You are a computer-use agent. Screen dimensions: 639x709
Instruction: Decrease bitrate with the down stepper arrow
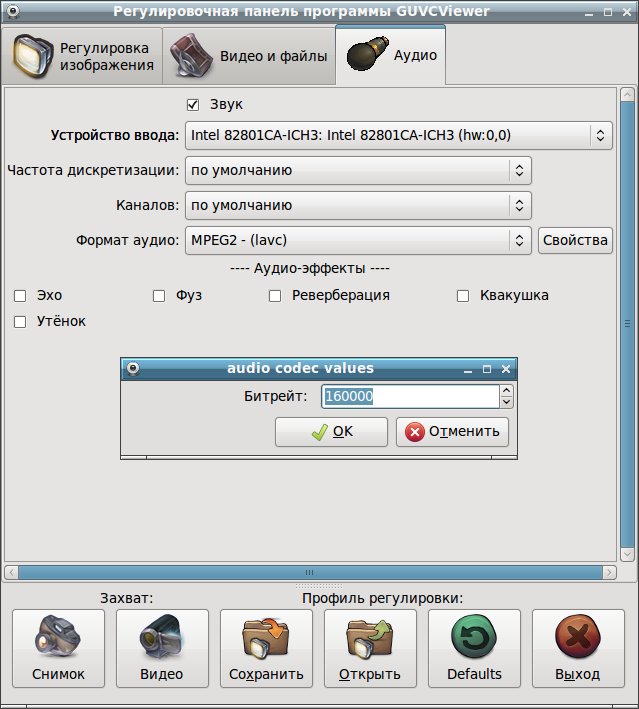click(506, 402)
